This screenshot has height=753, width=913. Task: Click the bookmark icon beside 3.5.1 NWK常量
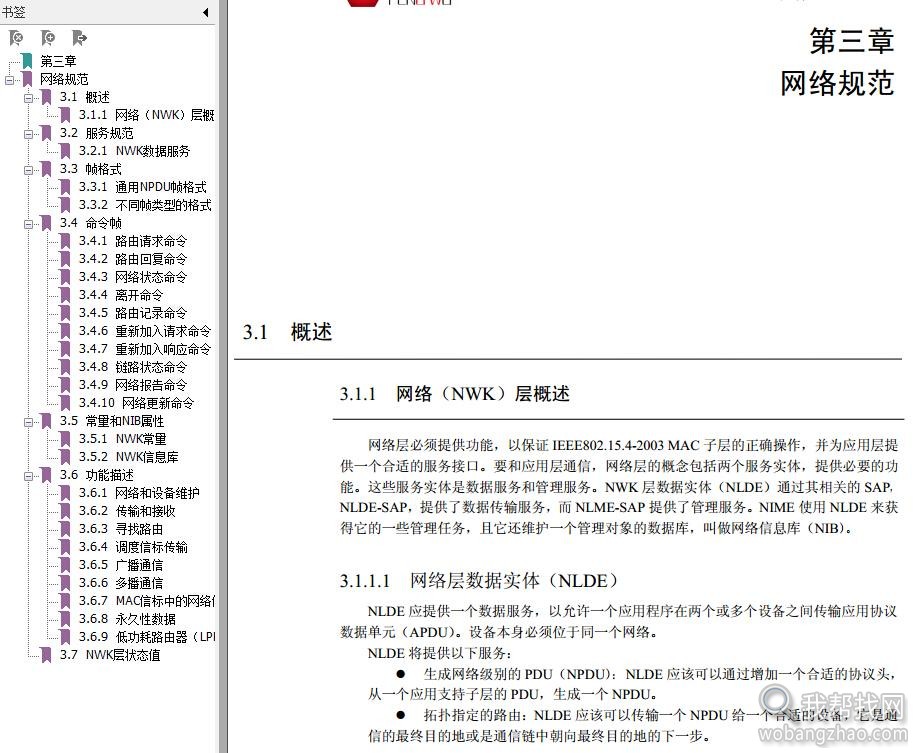pos(66,439)
